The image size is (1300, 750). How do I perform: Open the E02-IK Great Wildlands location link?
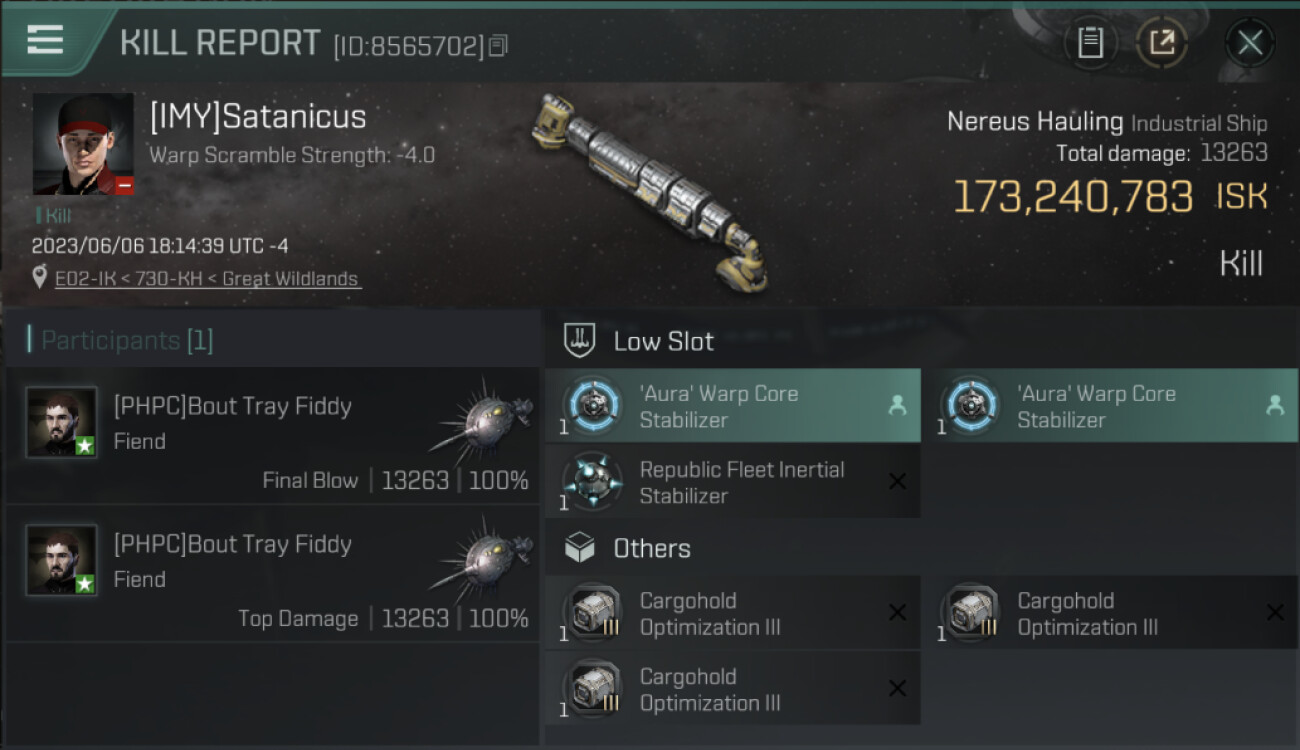[208, 279]
